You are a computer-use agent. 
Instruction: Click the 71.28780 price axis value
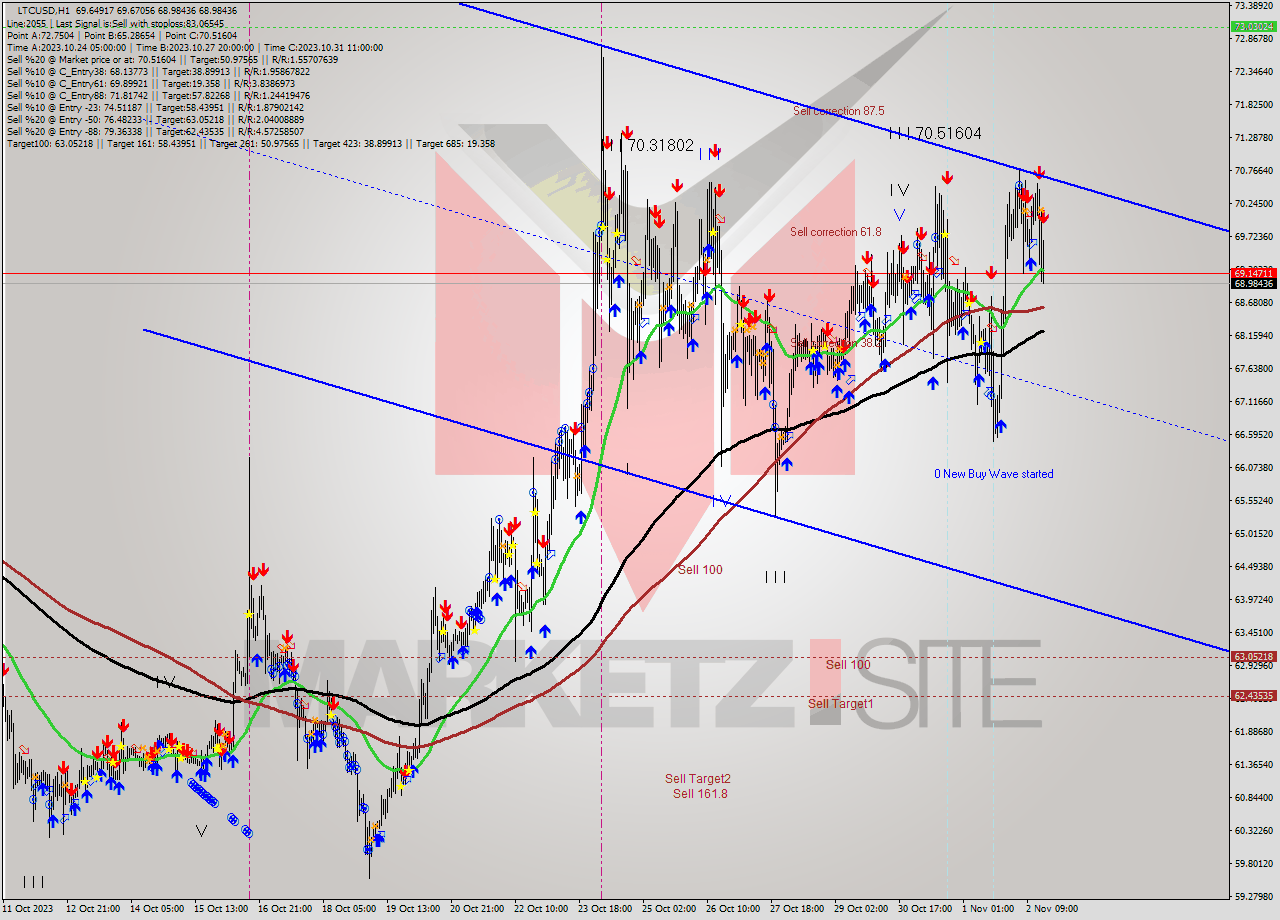1254,137
